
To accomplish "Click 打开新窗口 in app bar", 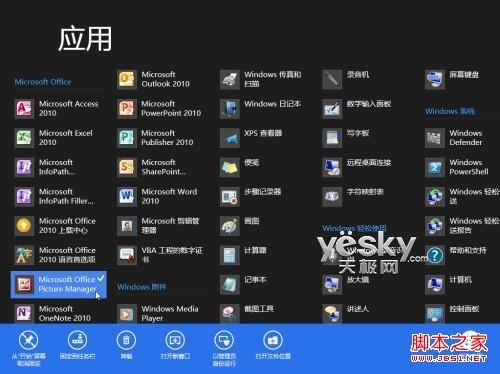I will 175,345.
